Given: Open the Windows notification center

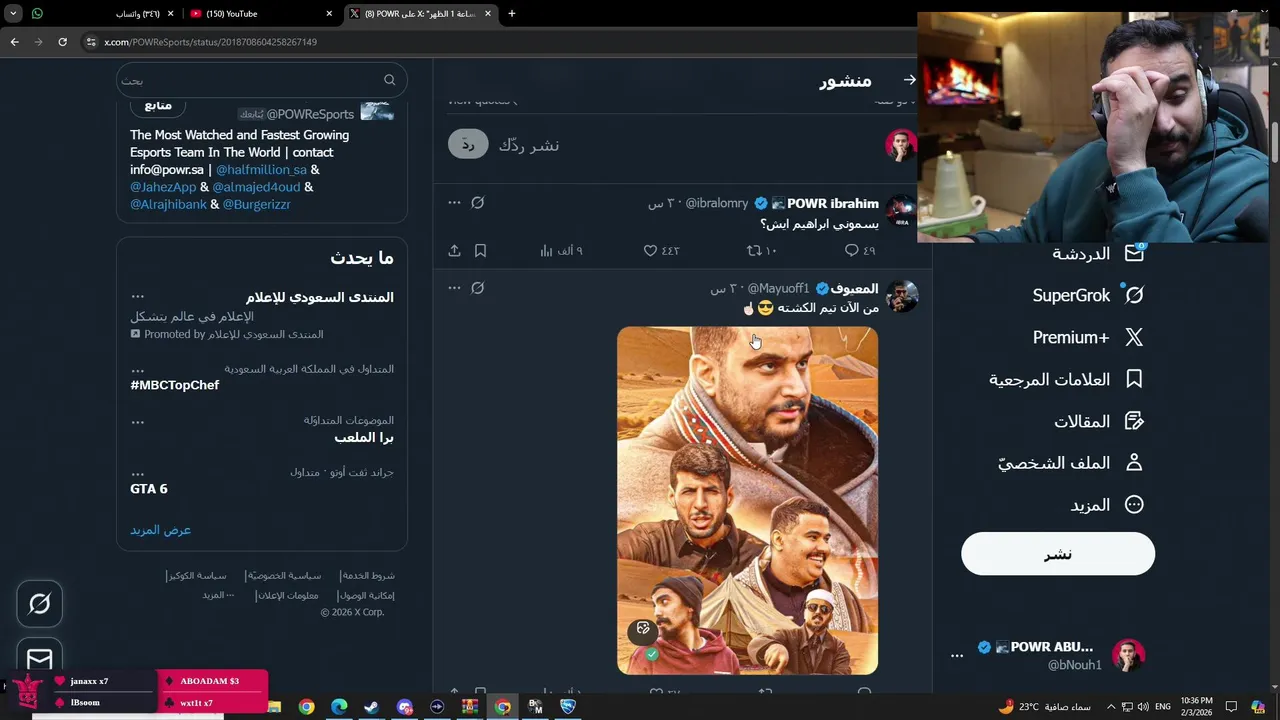Looking at the screenshot, I should pos(1231,707).
